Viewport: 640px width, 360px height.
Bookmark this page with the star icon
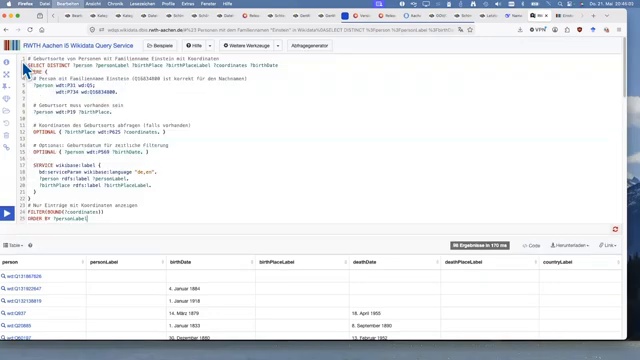pos(470,30)
